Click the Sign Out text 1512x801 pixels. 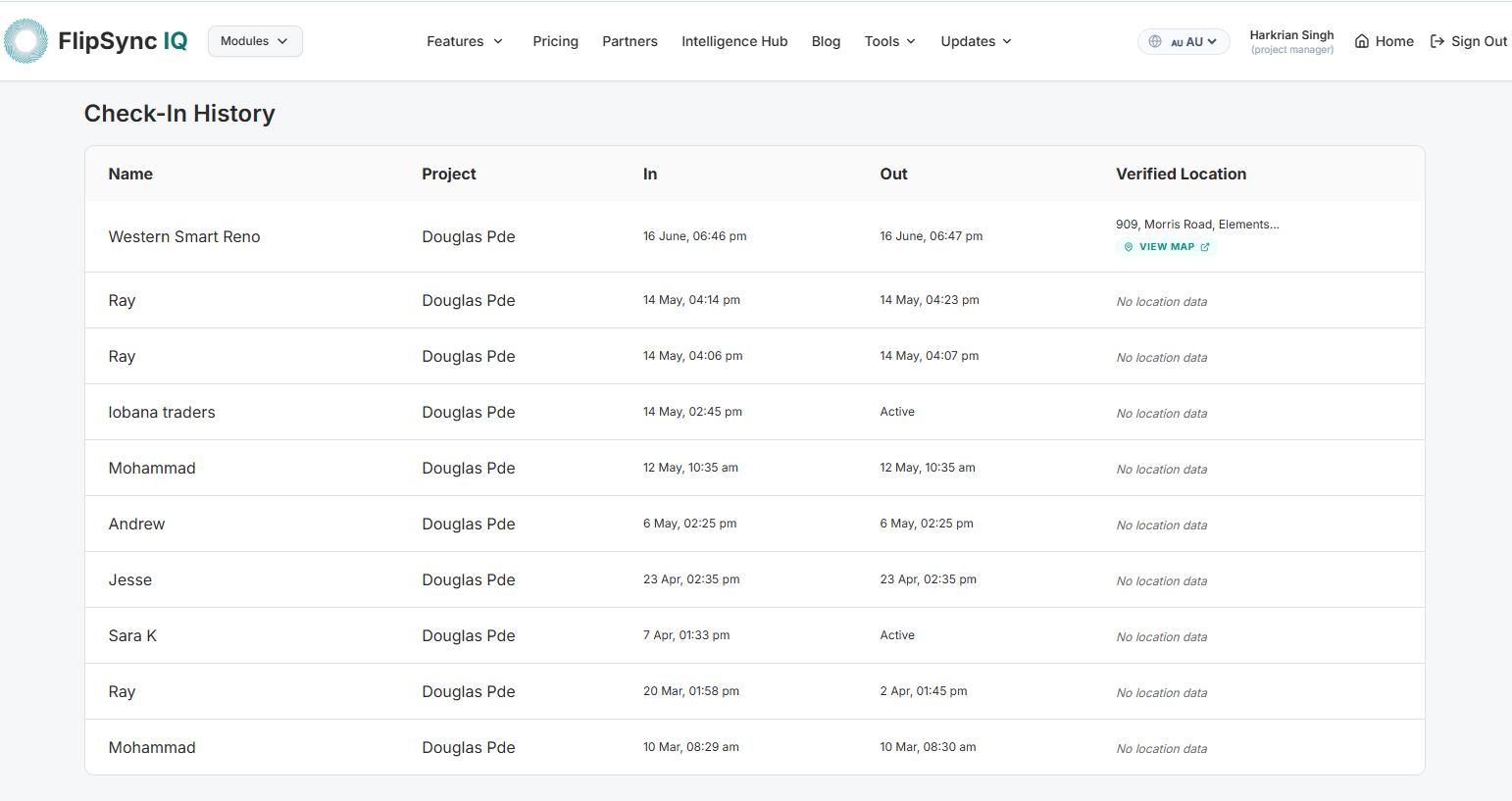coord(1480,41)
